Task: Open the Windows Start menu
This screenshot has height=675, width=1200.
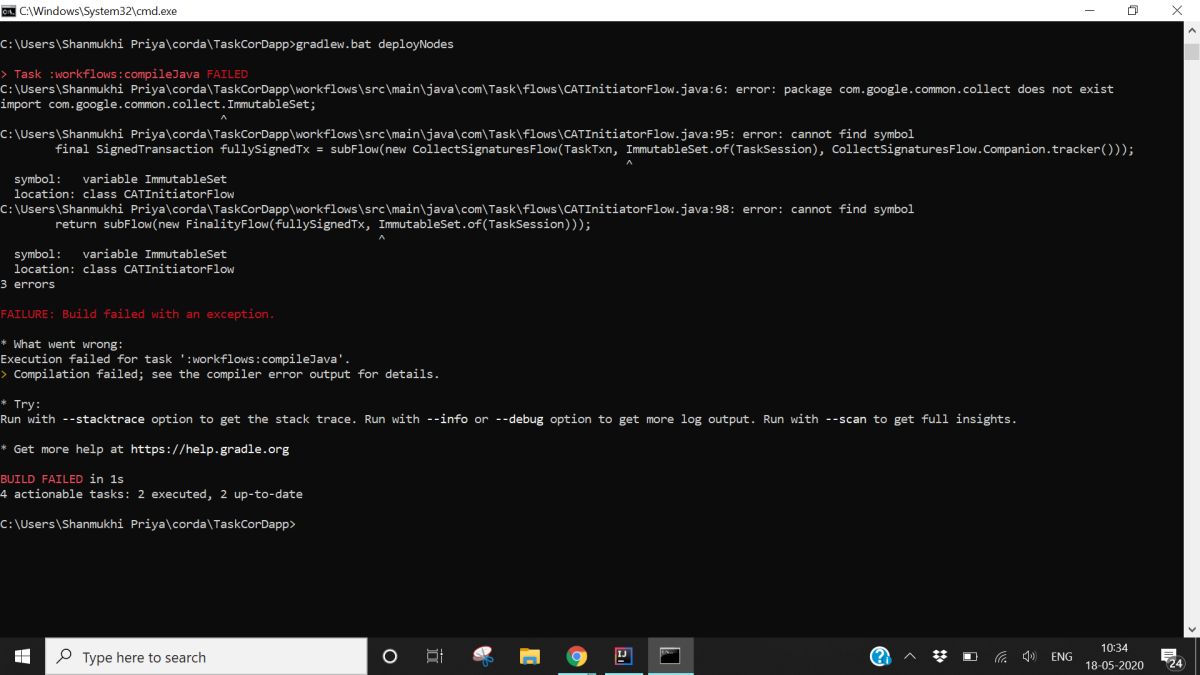Action: pos(22,657)
